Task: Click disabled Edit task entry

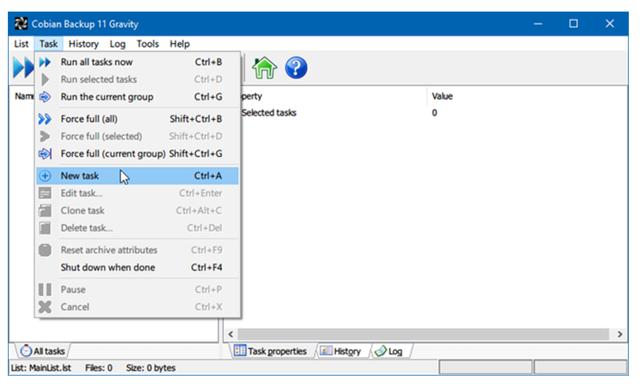Action: point(138,193)
